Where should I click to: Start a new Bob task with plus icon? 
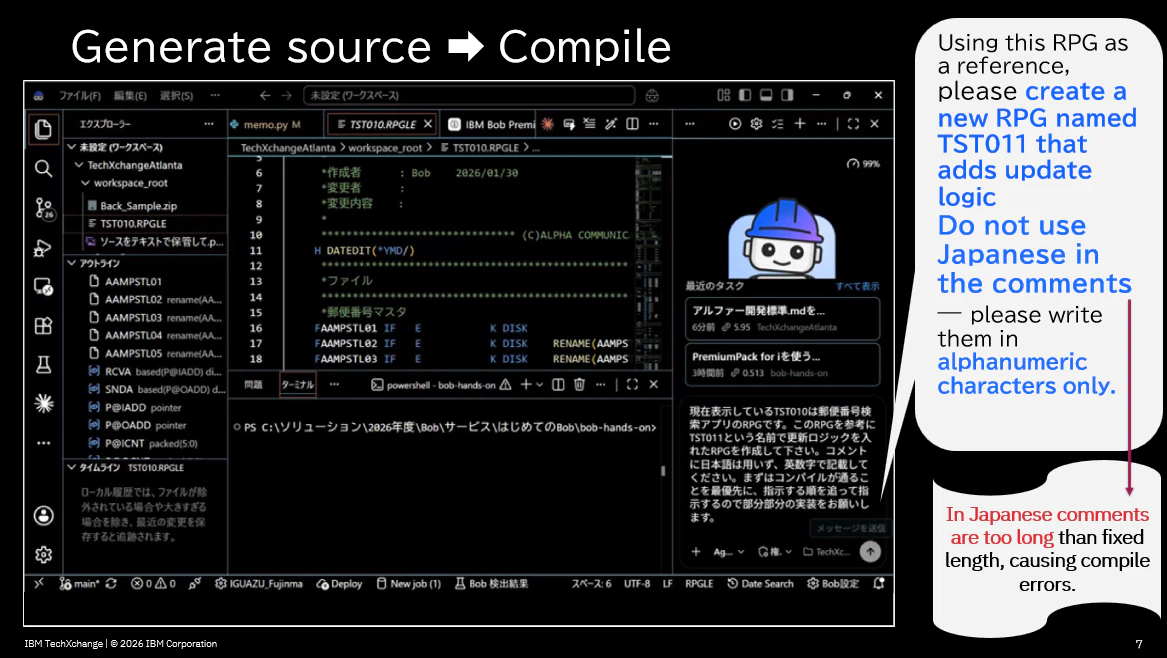pos(799,124)
